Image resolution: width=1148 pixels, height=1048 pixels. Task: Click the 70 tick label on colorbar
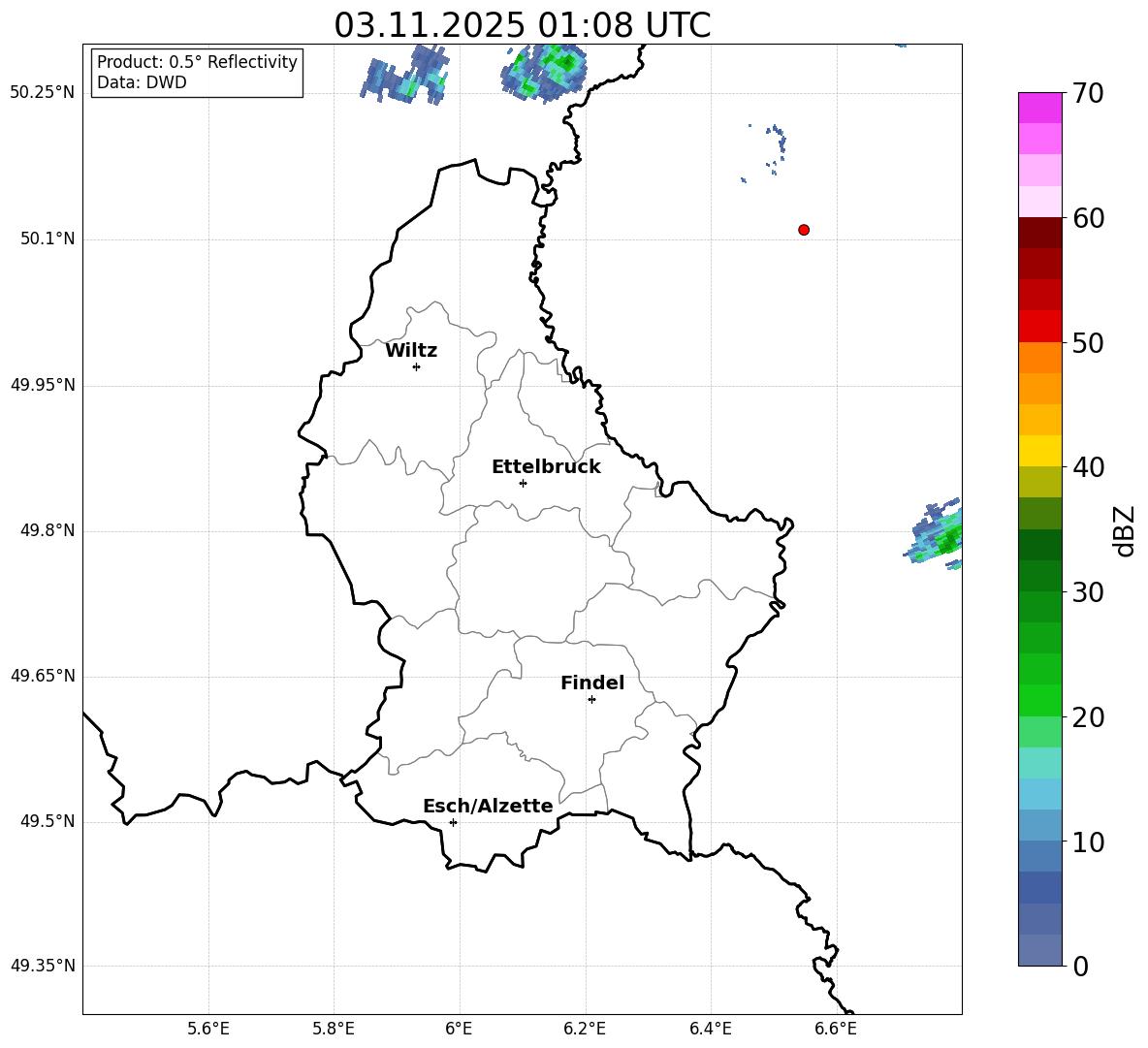coord(1088,93)
